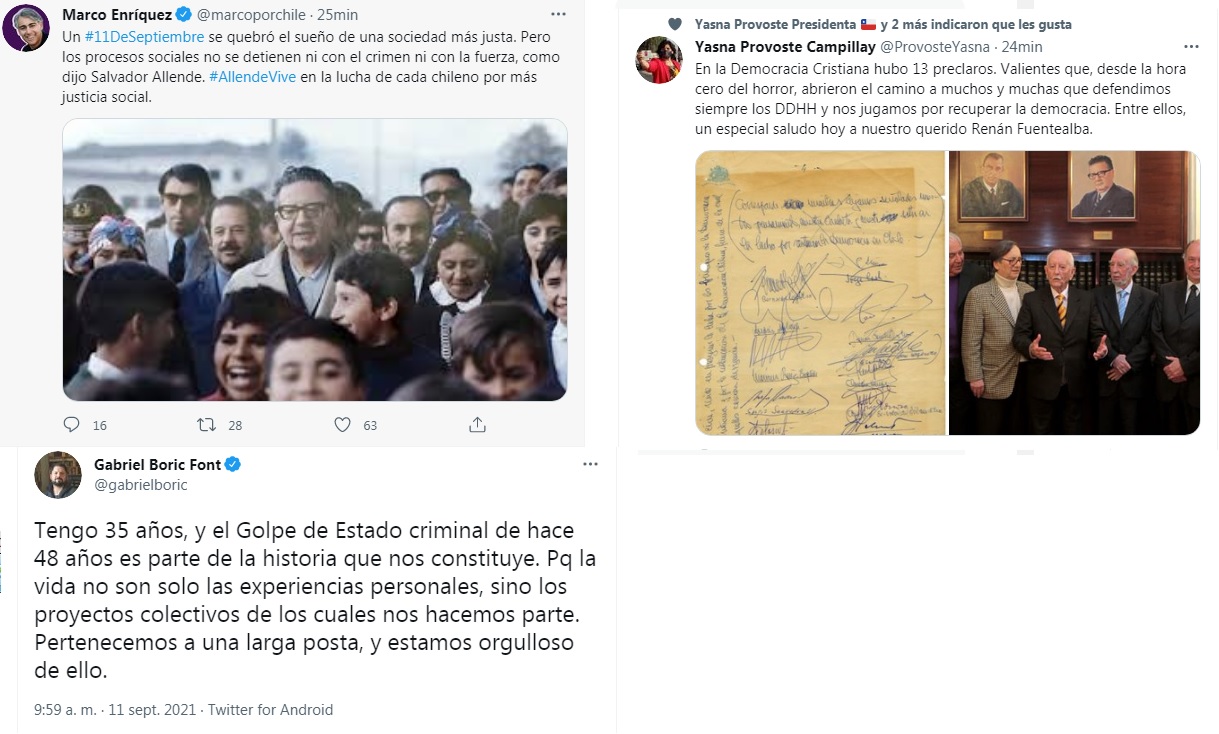Viewport: 1219px width, 734px height.
Task: Share Marco Enríquez's tweet via share icon
Action: 477,424
